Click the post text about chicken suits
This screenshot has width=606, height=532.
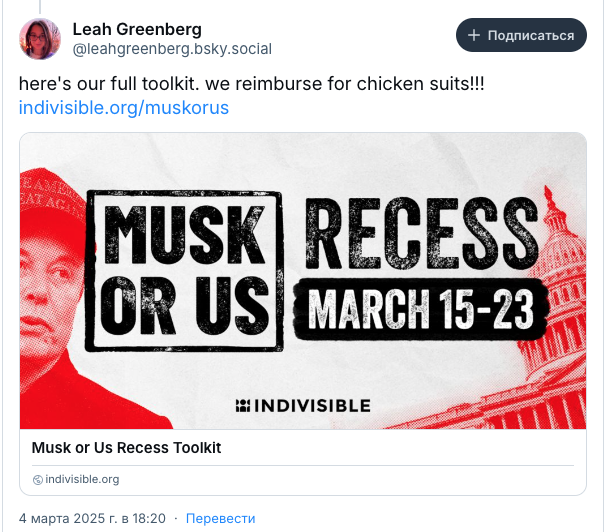(x=251, y=84)
